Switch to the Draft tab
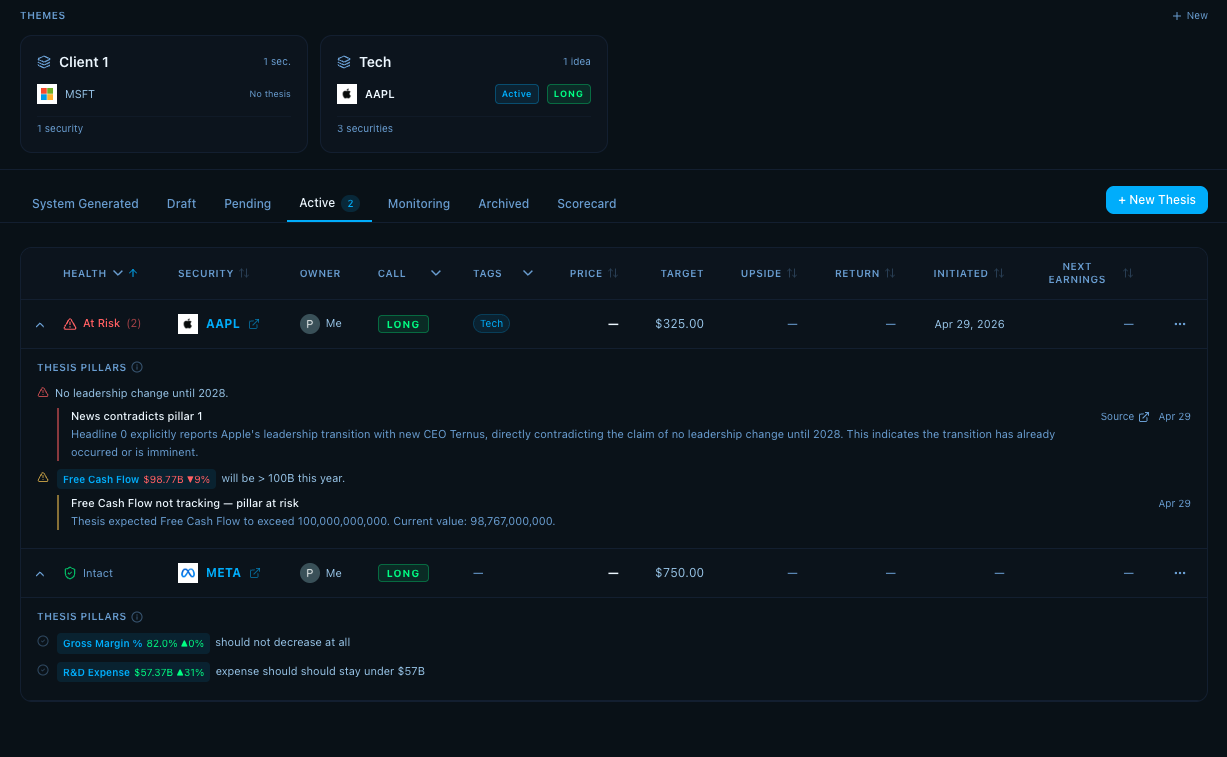The width and height of the screenshot is (1227, 757). pos(181,203)
